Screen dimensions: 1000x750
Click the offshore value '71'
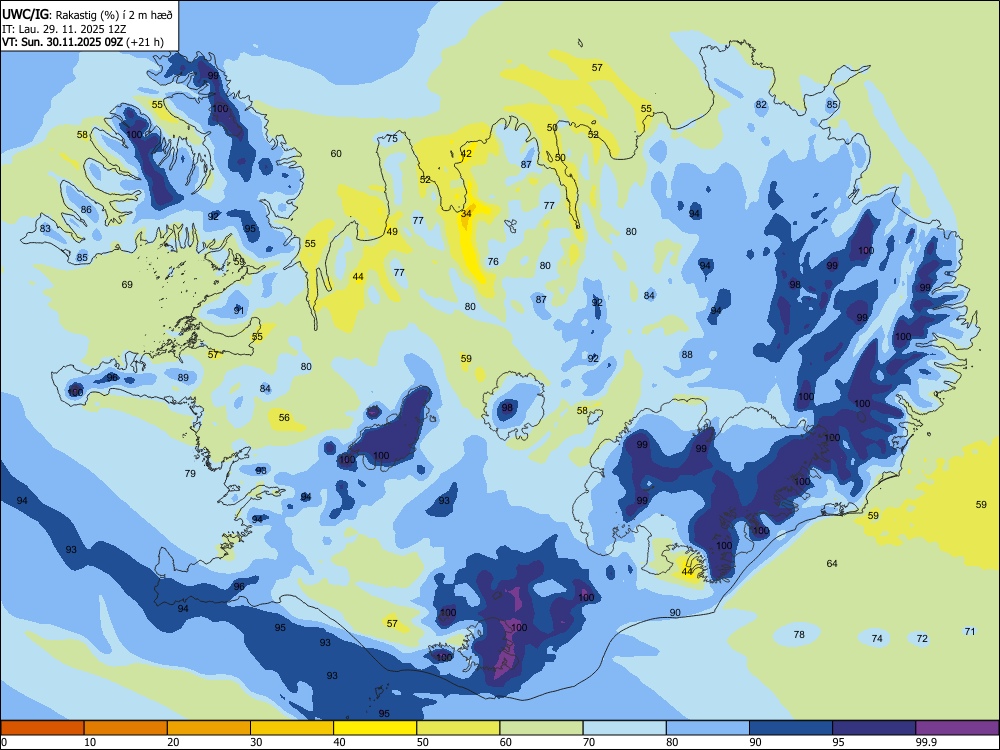point(970,631)
